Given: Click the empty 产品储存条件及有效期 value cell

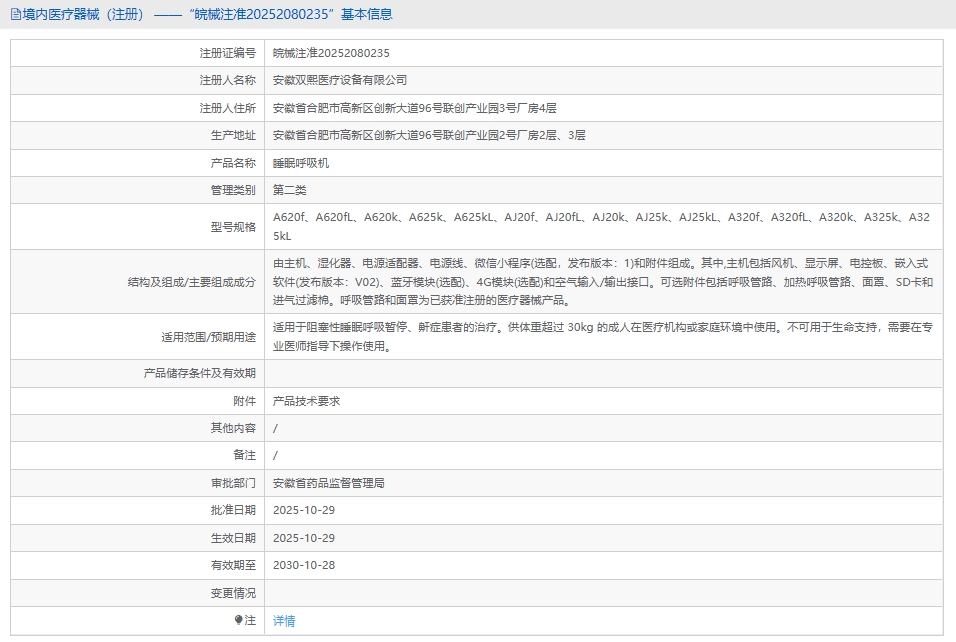Looking at the screenshot, I should point(603,373).
